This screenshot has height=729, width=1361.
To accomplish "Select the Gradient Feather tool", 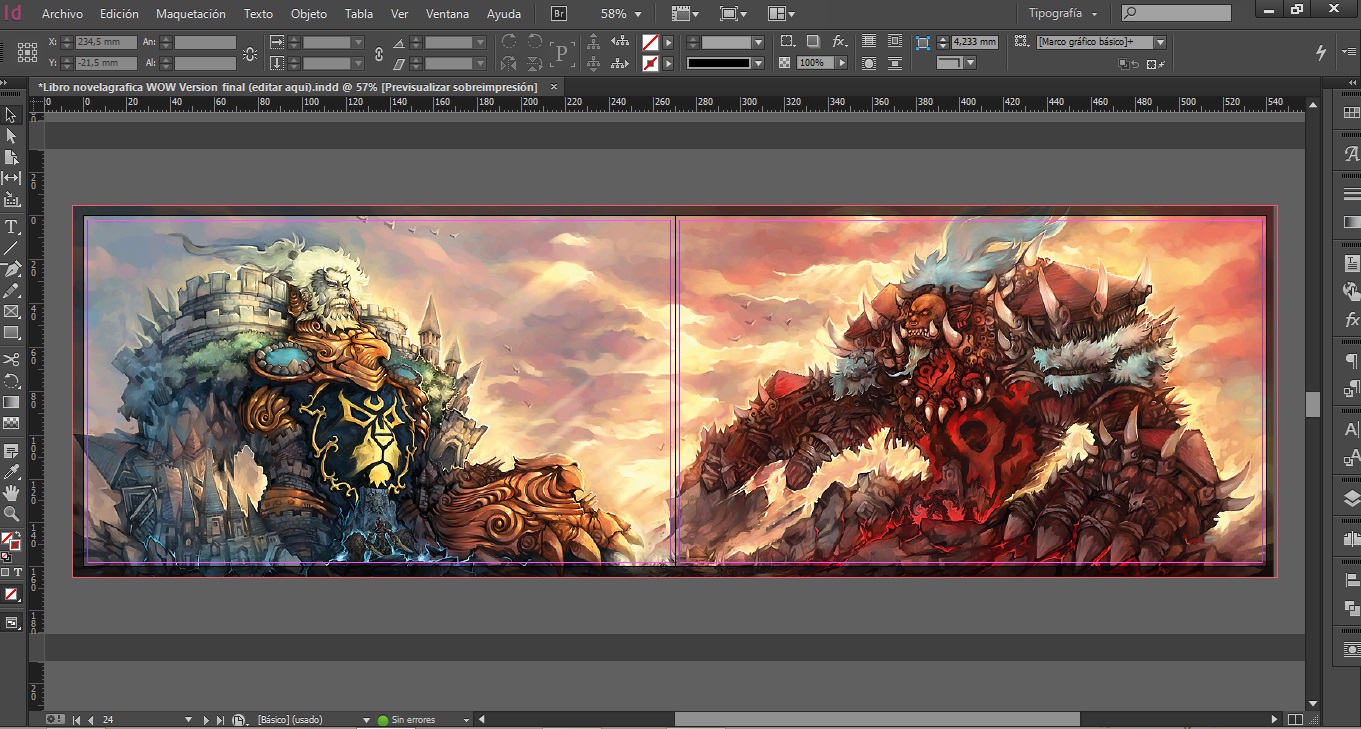I will (x=11, y=423).
